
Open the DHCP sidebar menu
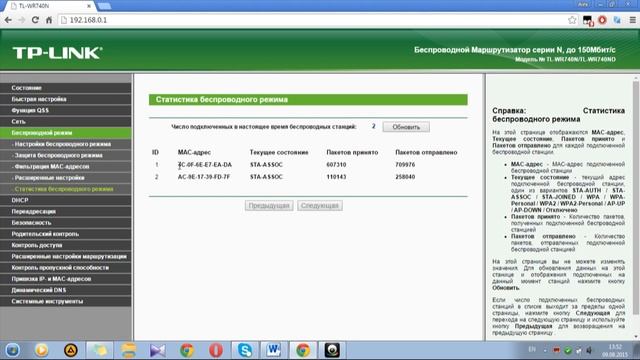(66, 200)
